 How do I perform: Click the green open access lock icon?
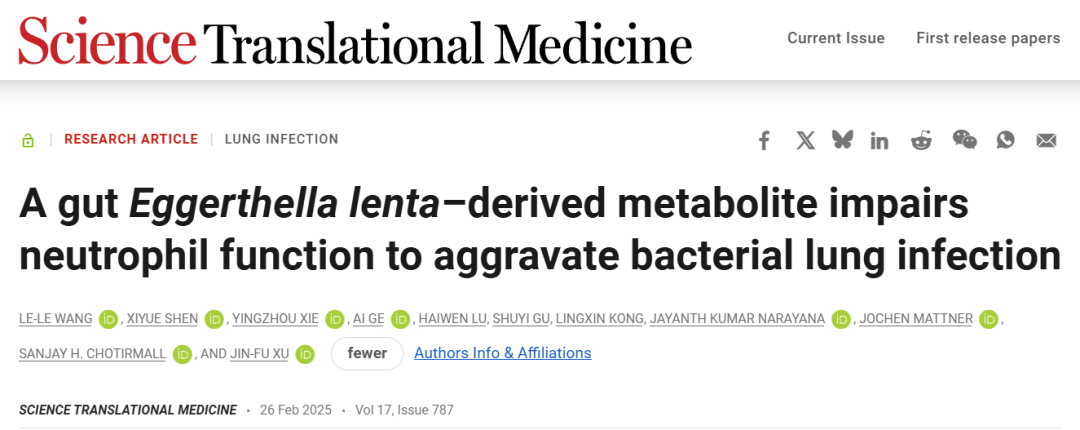28,141
